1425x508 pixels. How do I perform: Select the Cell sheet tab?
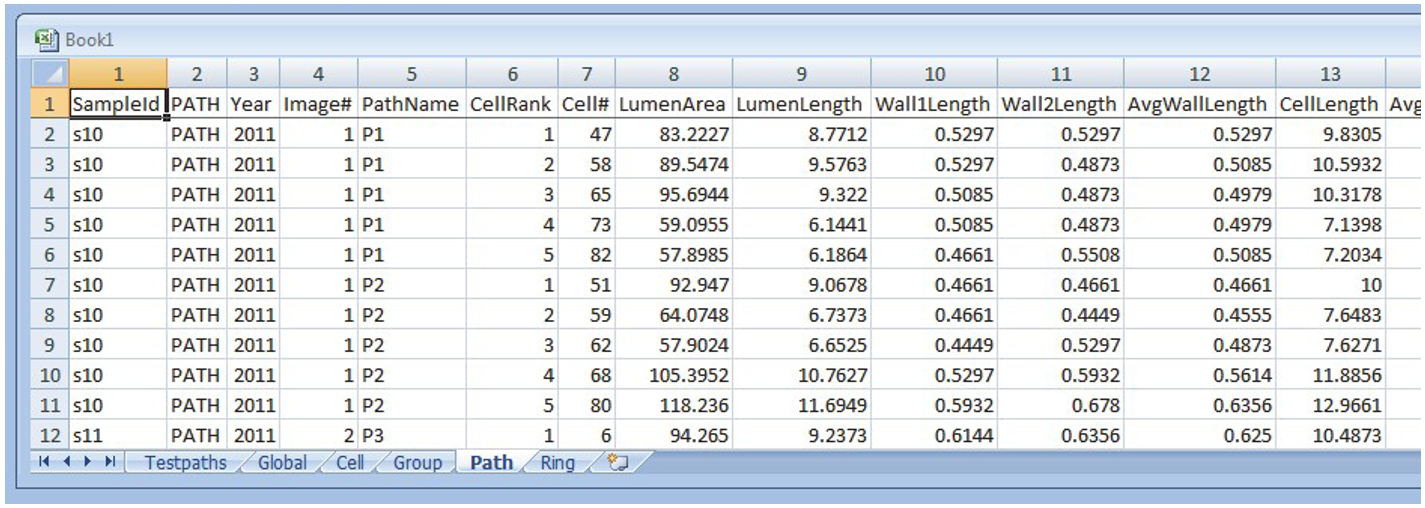click(x=350, y=463)
